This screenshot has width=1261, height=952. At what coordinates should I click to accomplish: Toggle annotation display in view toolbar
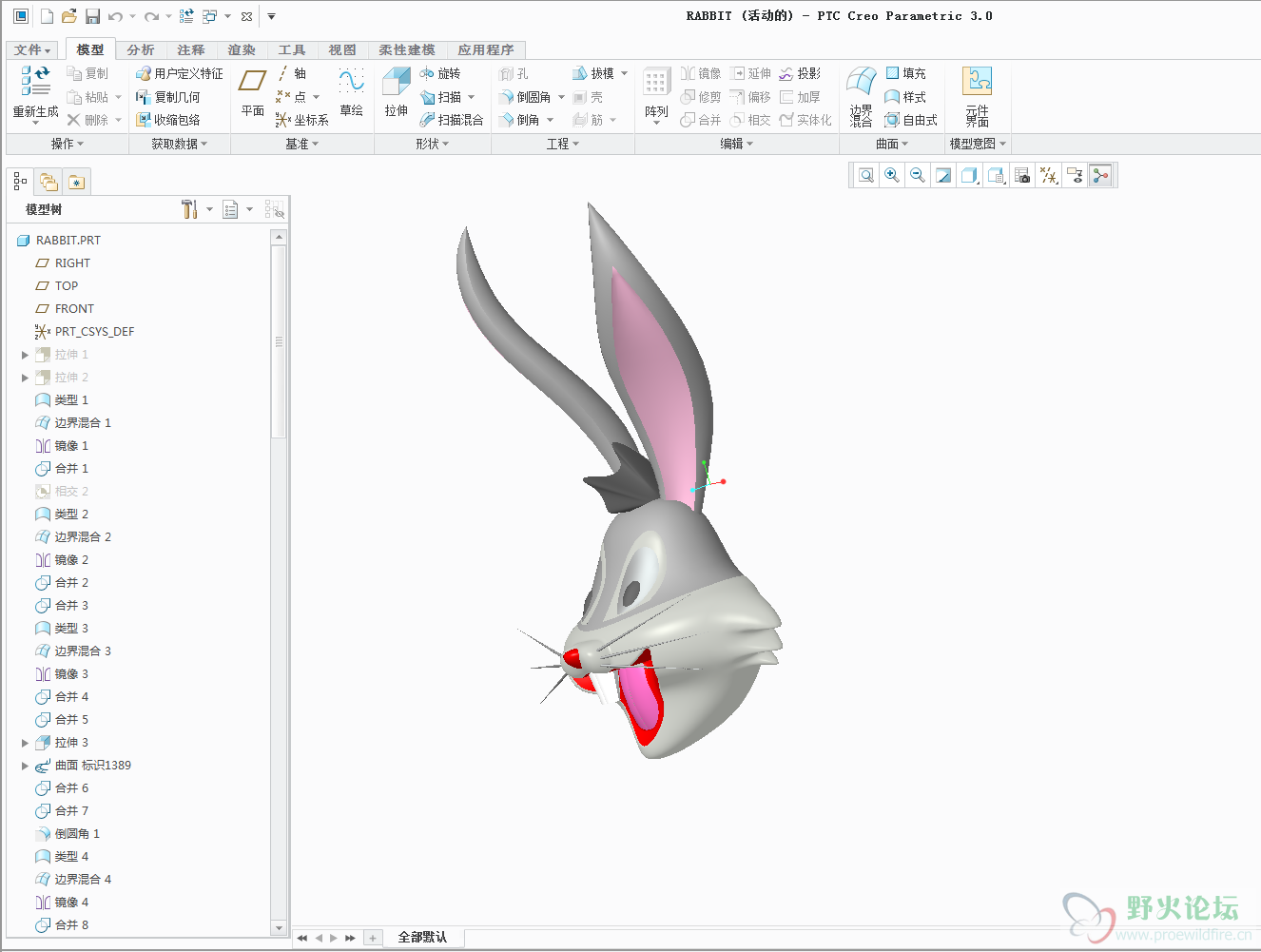pyautogui.click(x=1075, y=175)
